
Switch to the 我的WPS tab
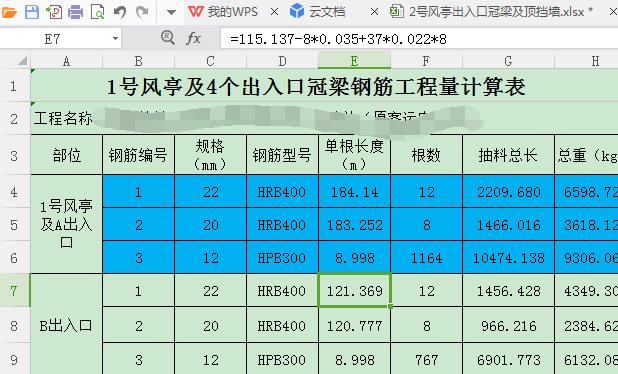click(x=223, y=12)
